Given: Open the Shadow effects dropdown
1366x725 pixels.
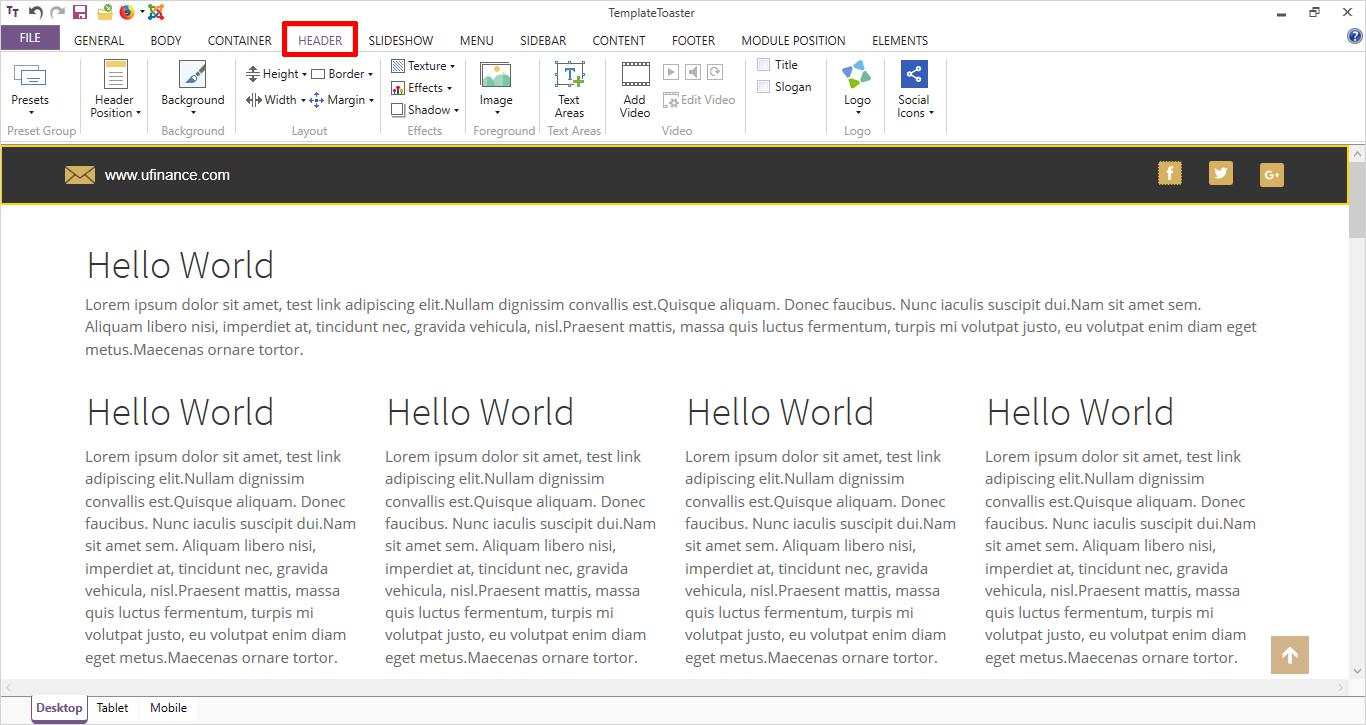Looking at the screenshot, I should [425, 110].
